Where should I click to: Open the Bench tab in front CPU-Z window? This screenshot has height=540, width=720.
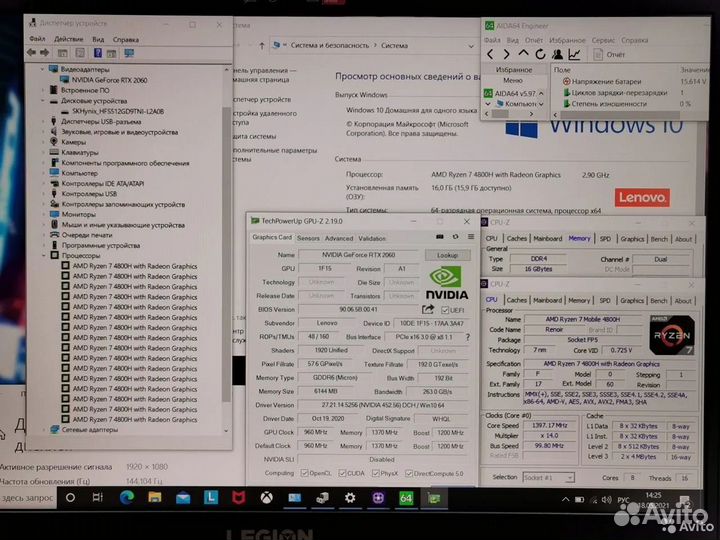[658, 300]
